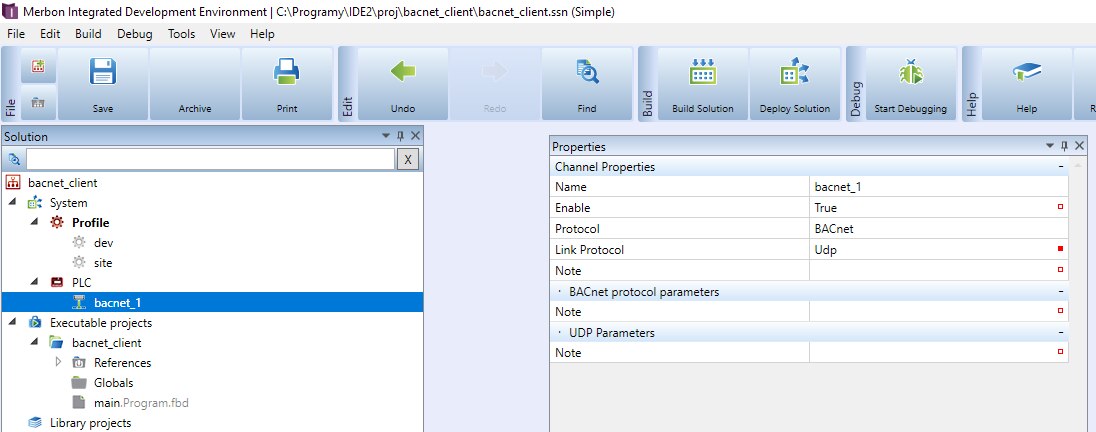Open the Build menu
This screenshot has width=1096, height=432.
click(88, 33)
